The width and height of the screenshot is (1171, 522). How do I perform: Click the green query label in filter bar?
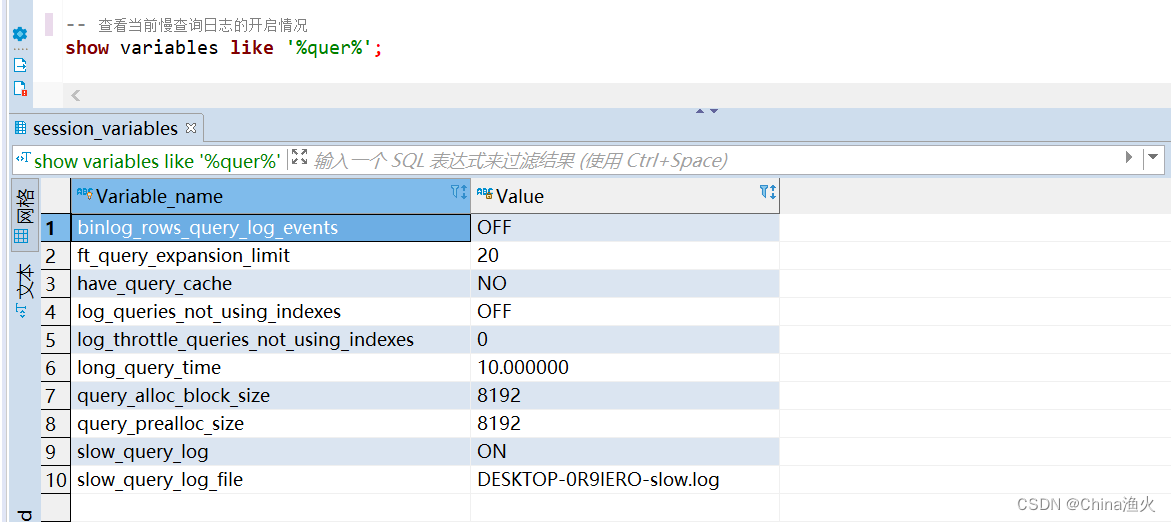point(158,161)
